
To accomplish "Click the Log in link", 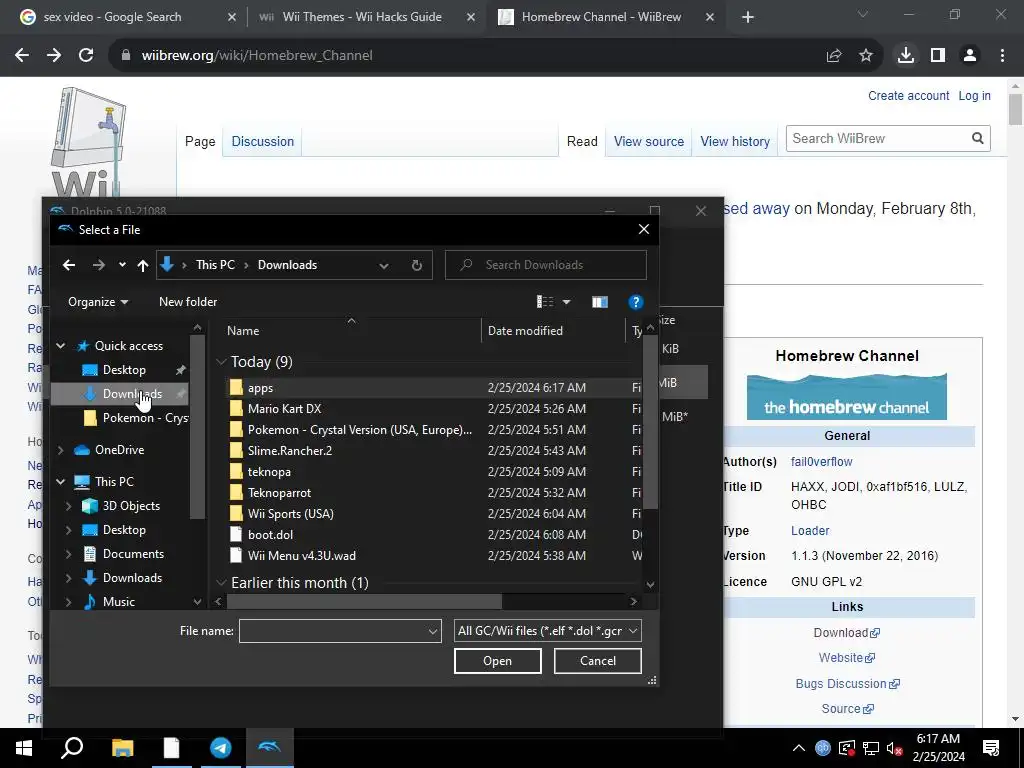I will tap(974, 96).
